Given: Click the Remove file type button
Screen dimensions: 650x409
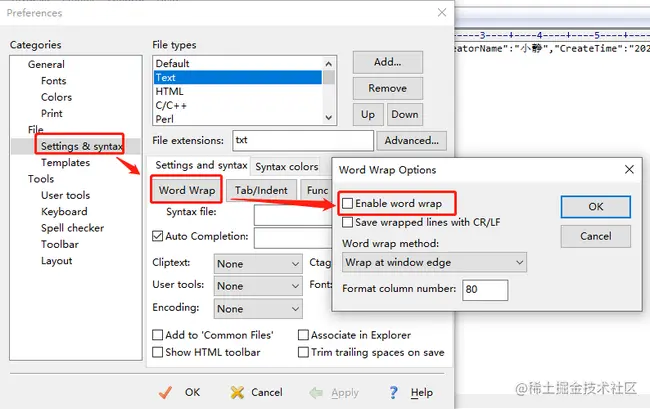Looking at the screenshot, I should click(x=388, y=88).
